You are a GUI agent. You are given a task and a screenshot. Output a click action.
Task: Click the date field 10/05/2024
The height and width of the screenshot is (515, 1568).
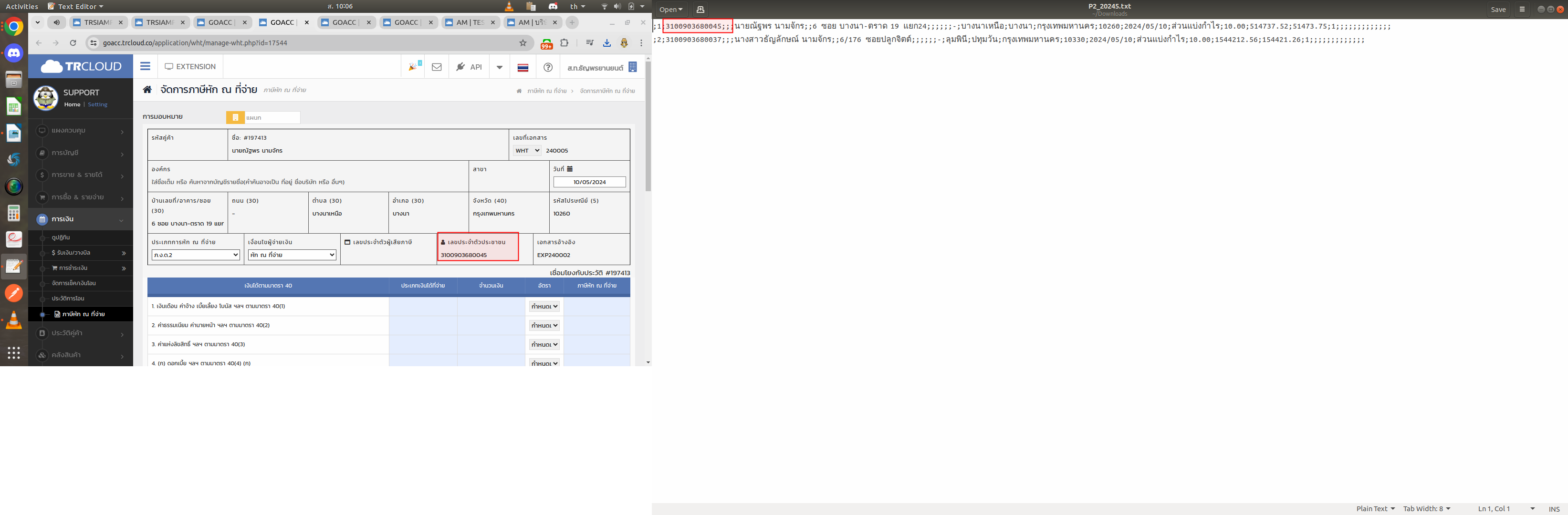[x=589, y=182]
